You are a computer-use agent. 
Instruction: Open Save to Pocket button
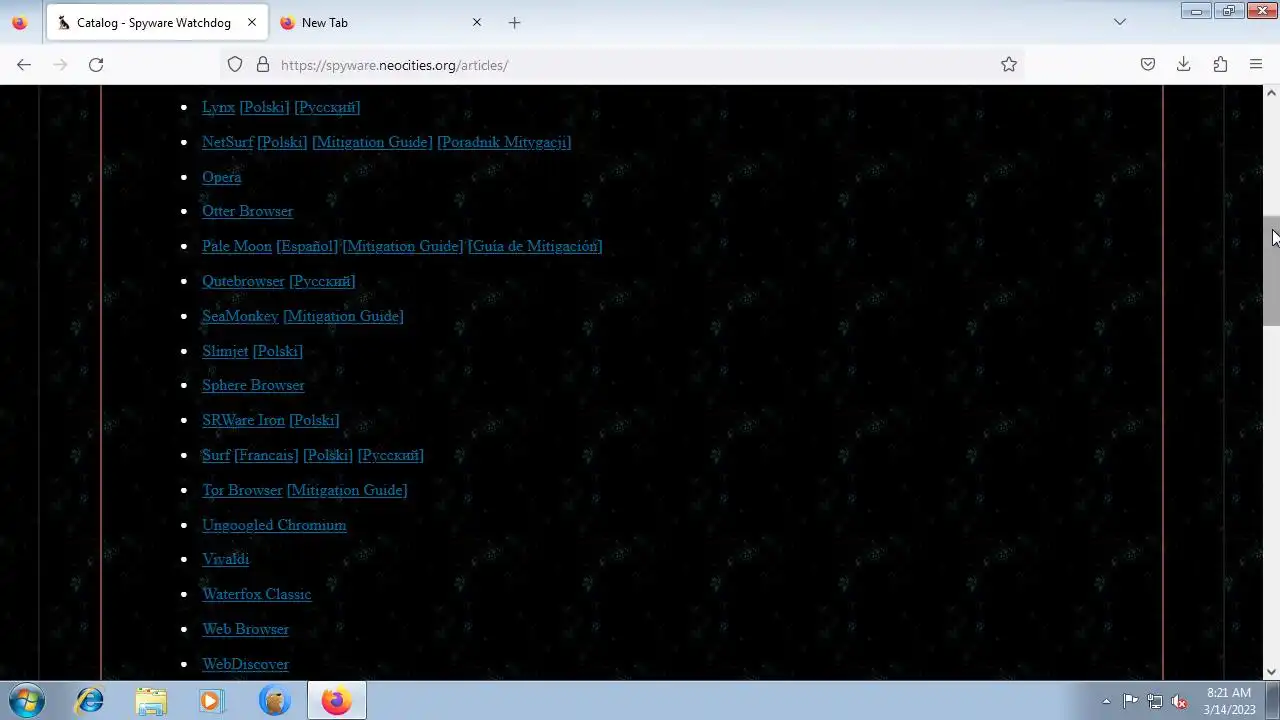click(1148, 64)
